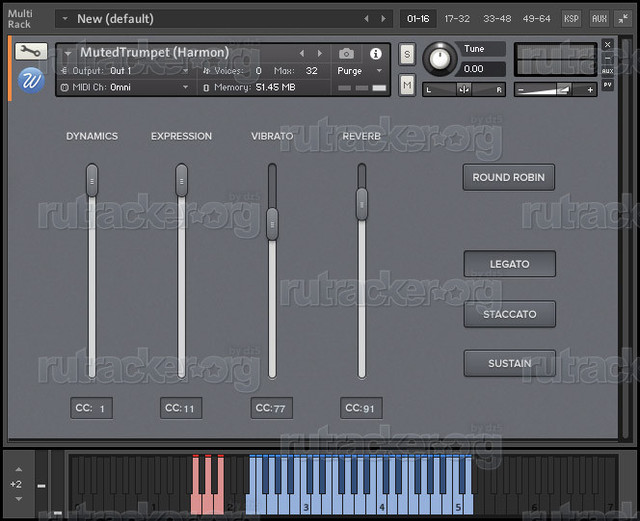This screenshot has height=521, width=640.
Task: Click the Tune knob
Action: [x=440, y=59]
